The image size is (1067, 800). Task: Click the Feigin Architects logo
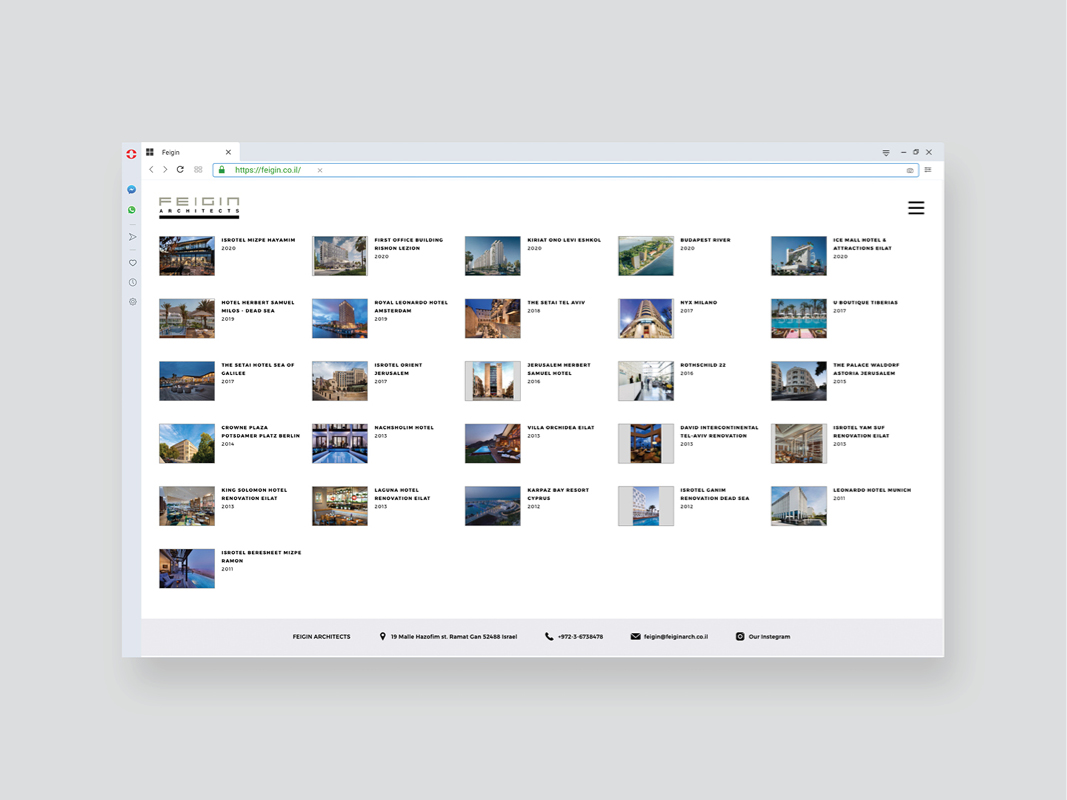click(x=199, y=207)
